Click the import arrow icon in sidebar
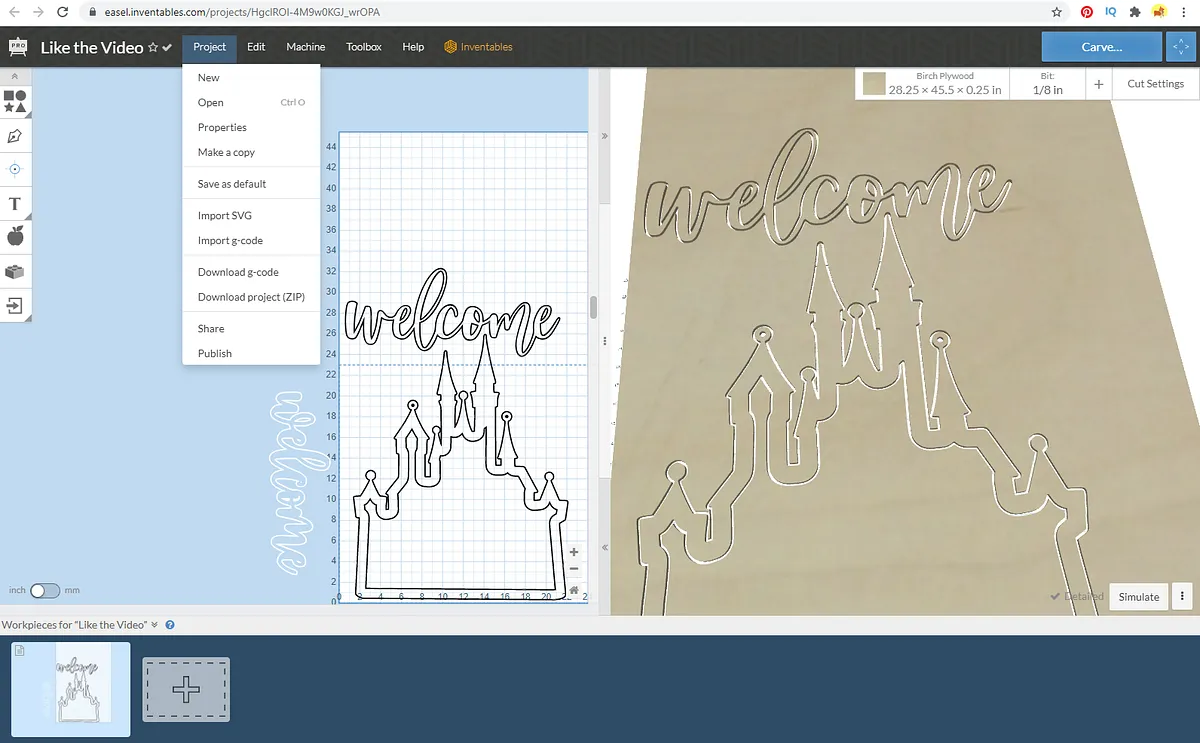Screen dimensions: 1200x743 pos(15,305)
